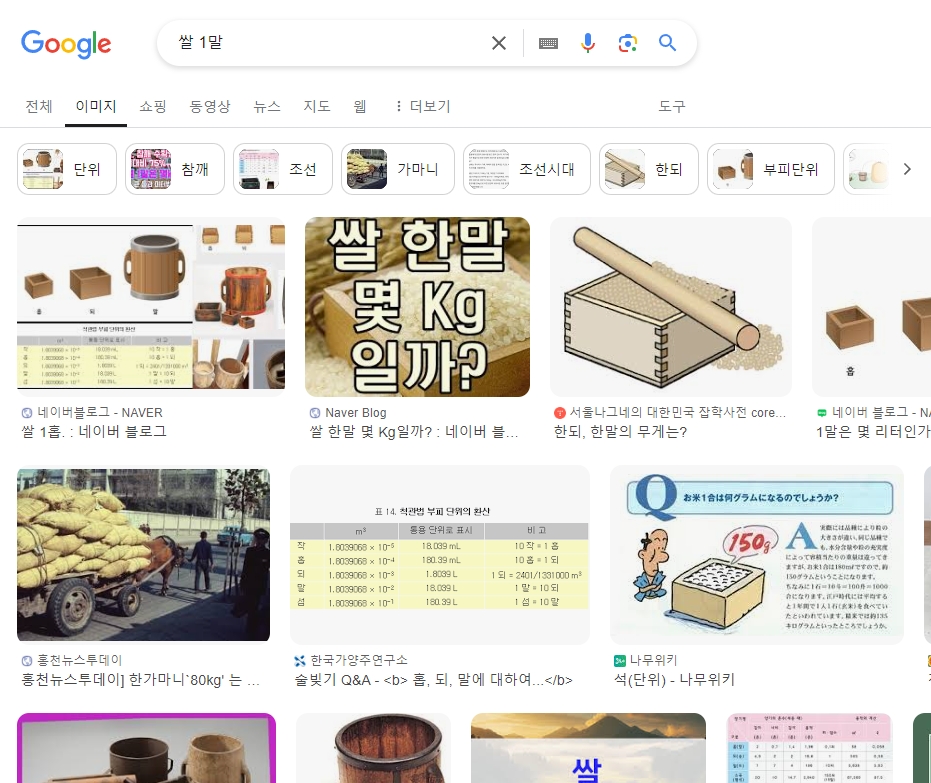The width and height of the screenshot is (931, 783).
Task: Open the 쌀 1홉 wooden measures image
Action: pyautogui.click(x=151, y=307)
